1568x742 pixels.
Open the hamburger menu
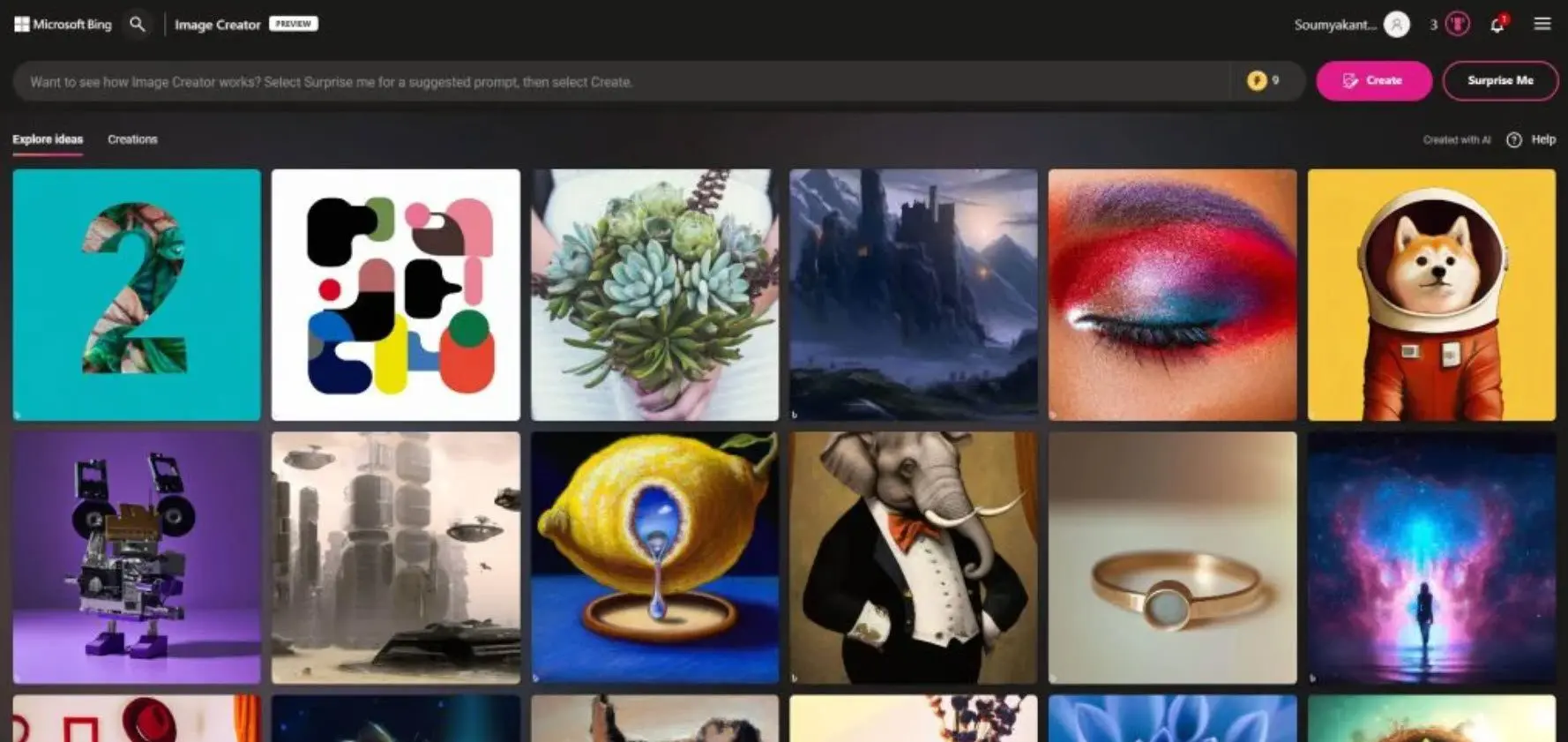[x=1542, y=24]
